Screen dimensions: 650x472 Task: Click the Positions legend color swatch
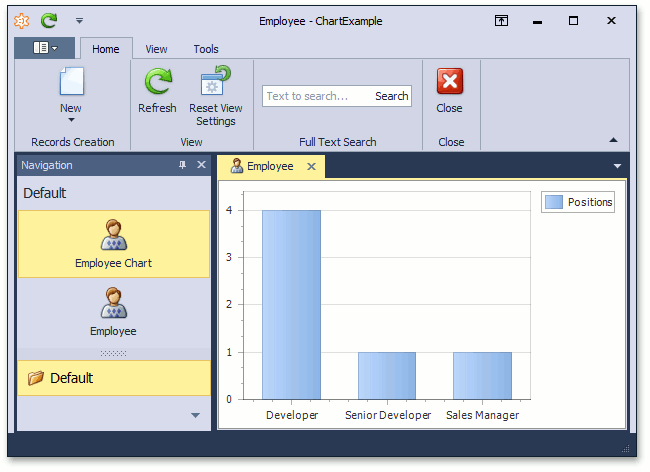pos(554,202)
